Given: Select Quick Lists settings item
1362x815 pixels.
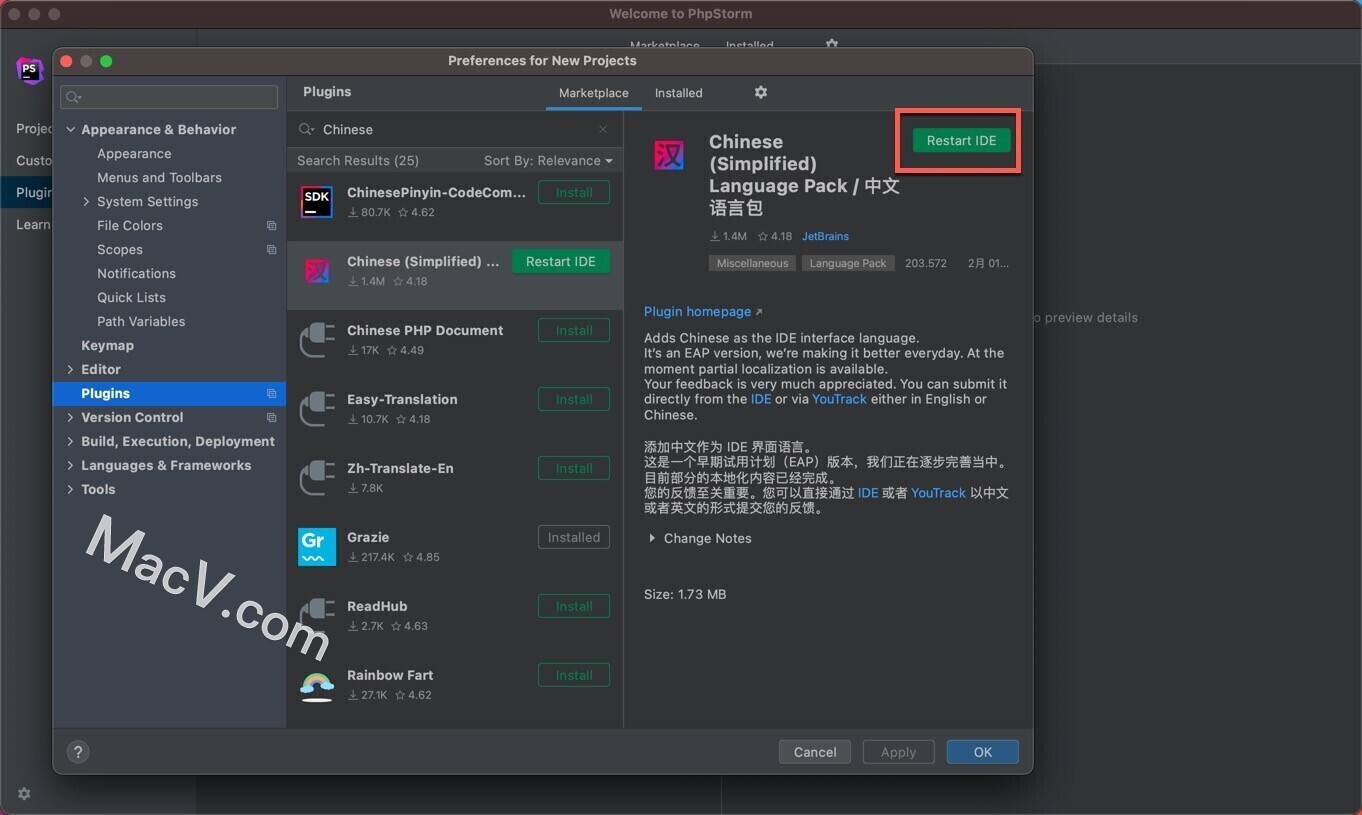Looking at the screenshot, I should 131,298.
